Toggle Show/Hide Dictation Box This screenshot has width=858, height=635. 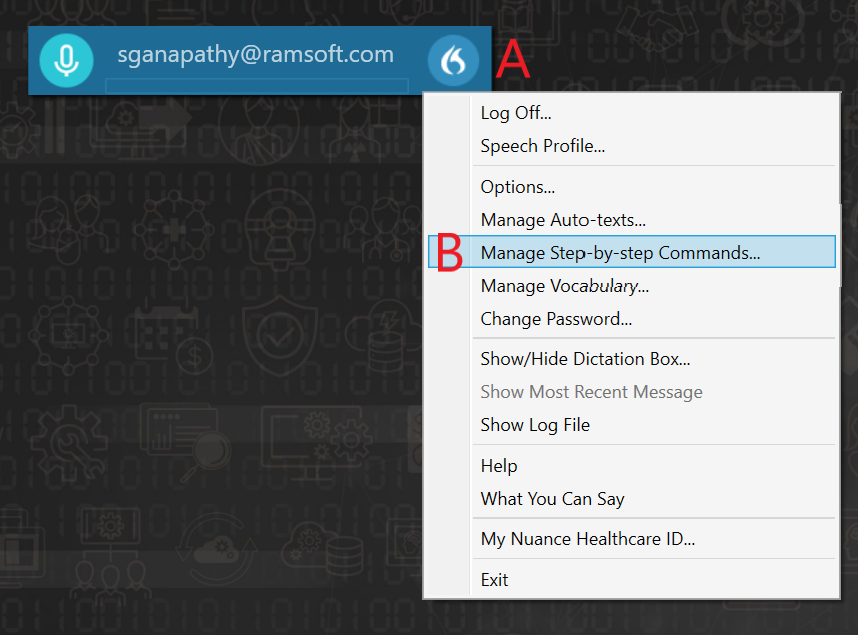pyautogui.click(x=585, y=359)
